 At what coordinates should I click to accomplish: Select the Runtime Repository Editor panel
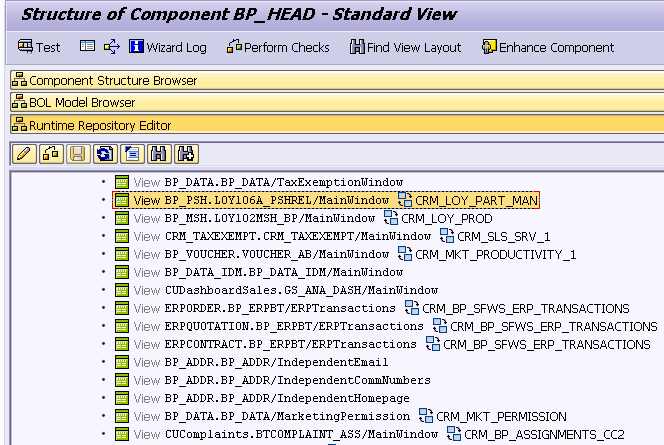337,125
